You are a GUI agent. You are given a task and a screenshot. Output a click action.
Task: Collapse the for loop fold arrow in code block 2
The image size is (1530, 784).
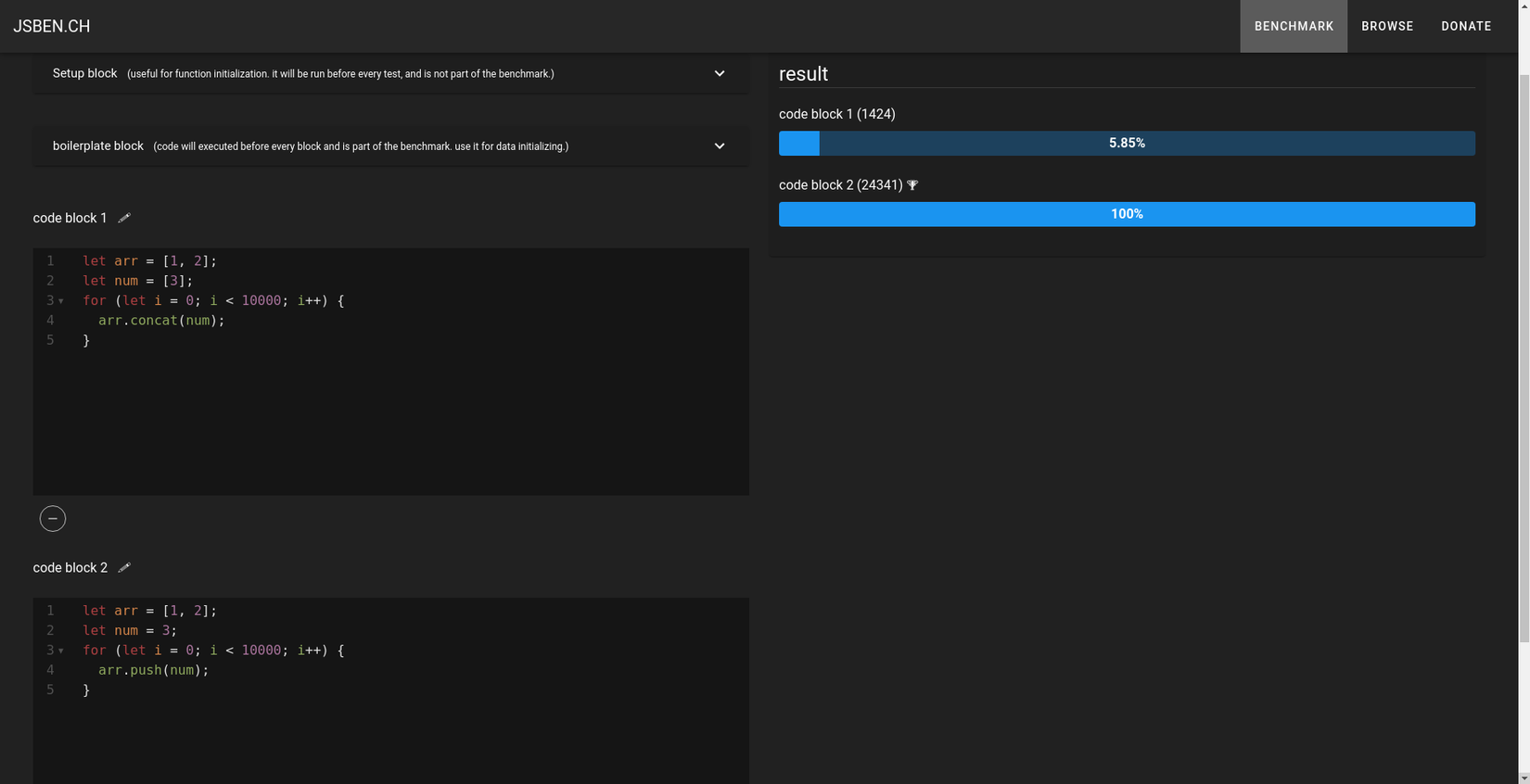tap(61, 651)
